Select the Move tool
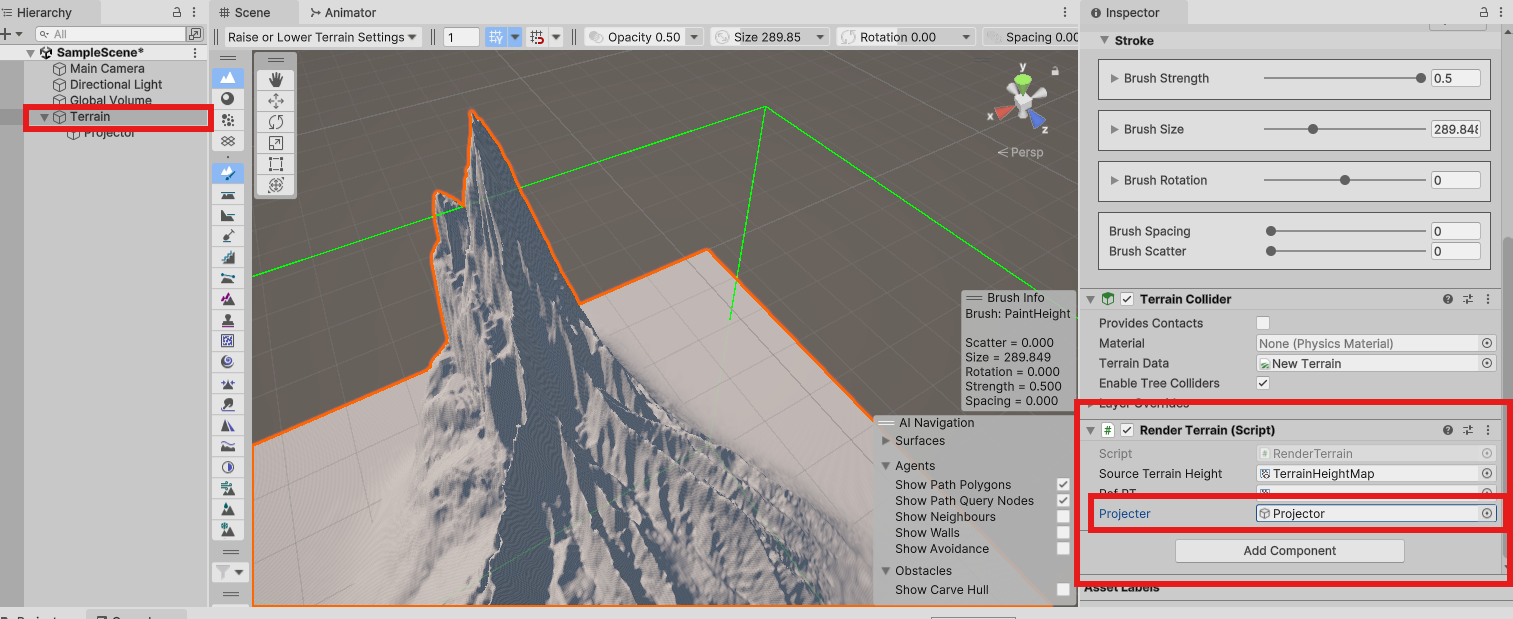Viewport: 1513px width, 619px height. [276, 101]
